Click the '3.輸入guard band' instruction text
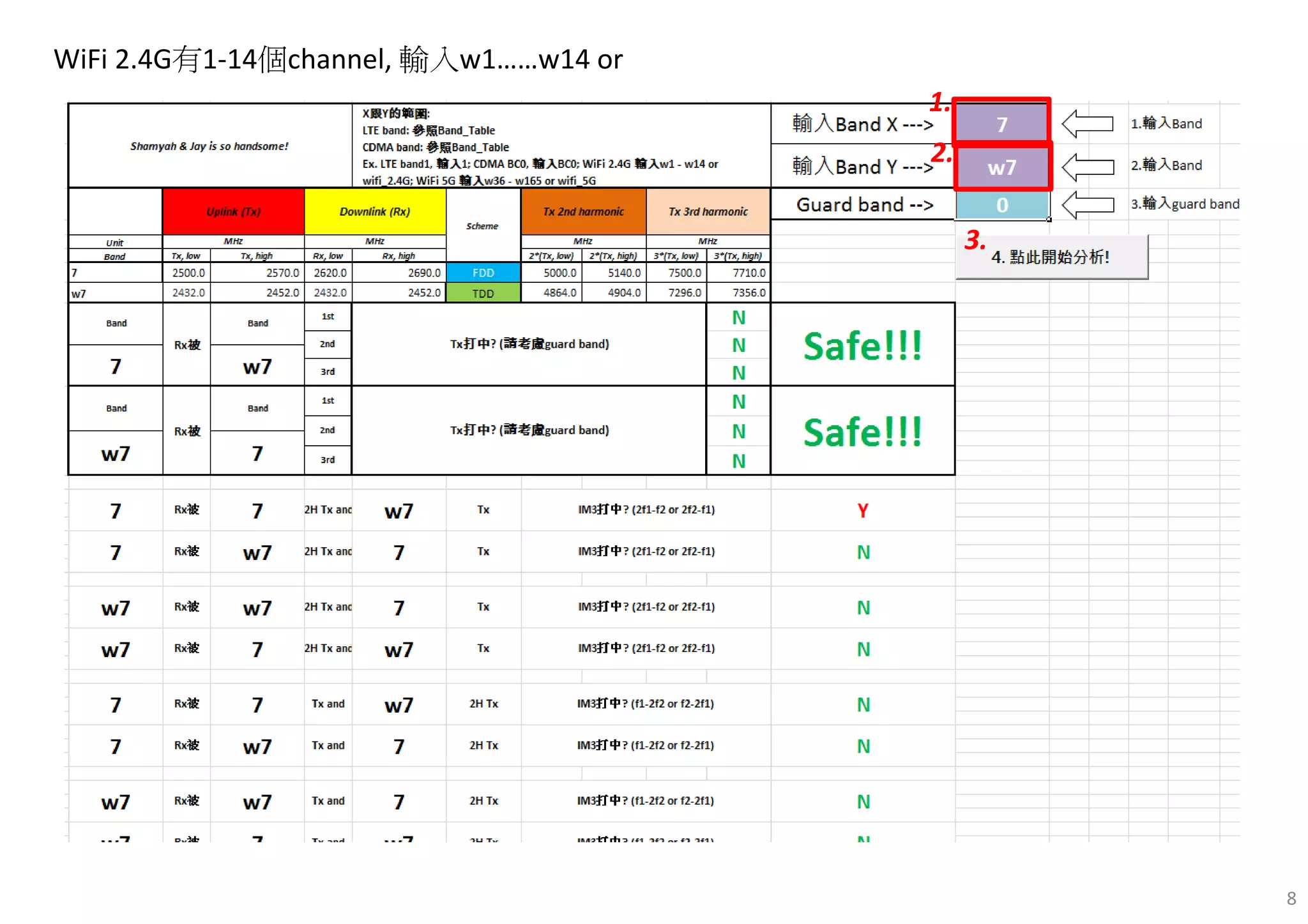 pyautogui.click(x=1185, y=204)
